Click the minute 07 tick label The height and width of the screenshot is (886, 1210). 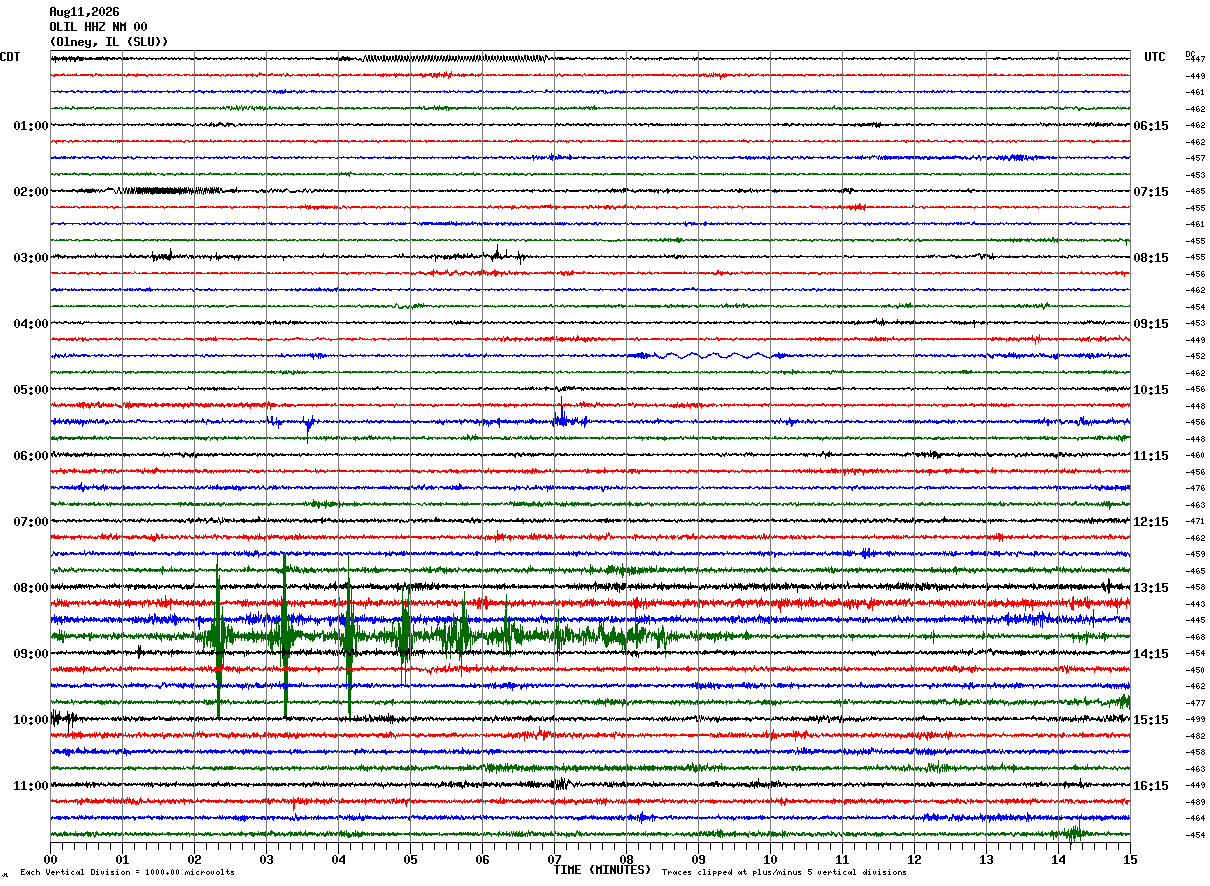(554, 859)
